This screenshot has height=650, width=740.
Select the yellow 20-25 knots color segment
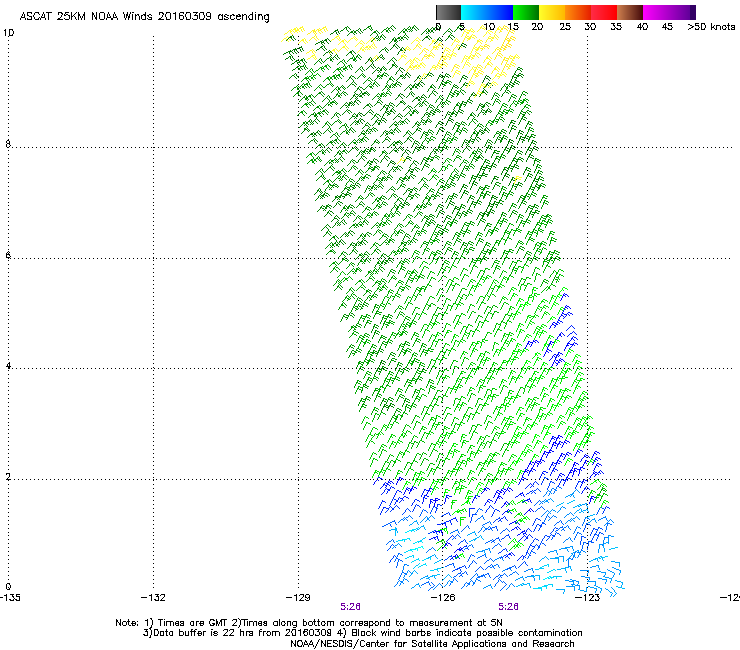point(552,12)
